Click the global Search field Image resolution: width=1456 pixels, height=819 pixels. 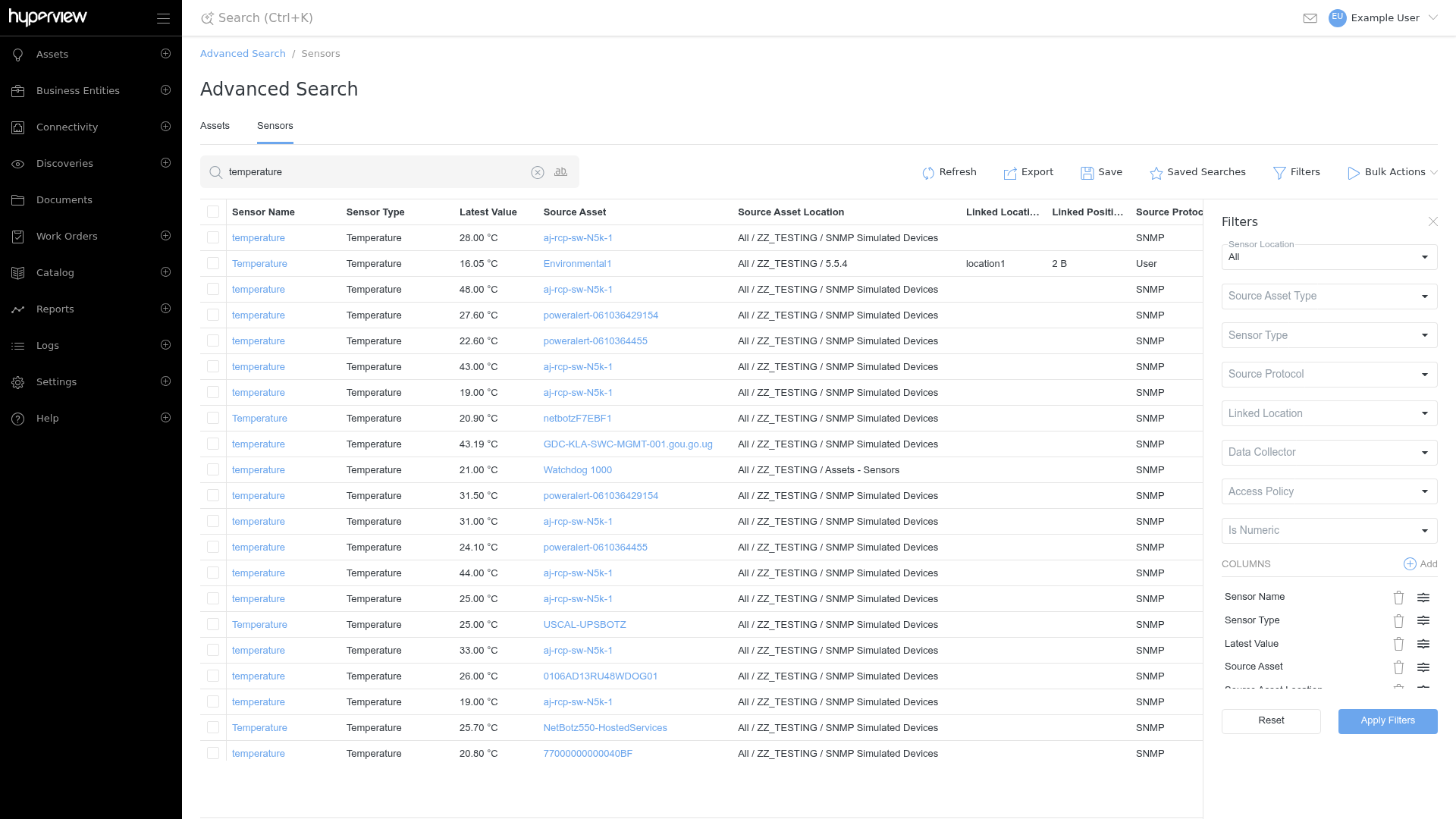265,18
